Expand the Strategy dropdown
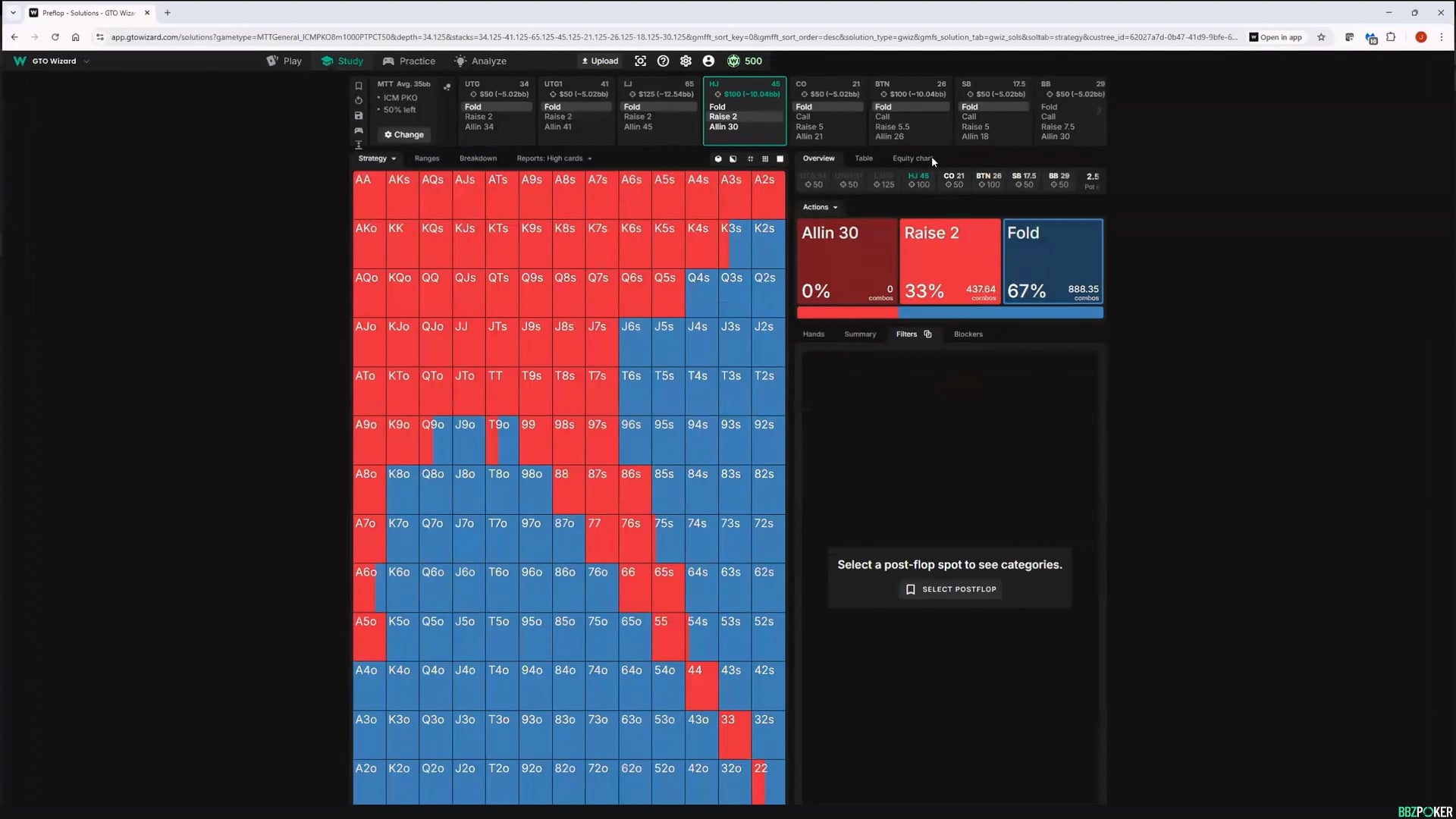Image resolution: width=1456 pixels, height=819 pixels. click(377, 158)
